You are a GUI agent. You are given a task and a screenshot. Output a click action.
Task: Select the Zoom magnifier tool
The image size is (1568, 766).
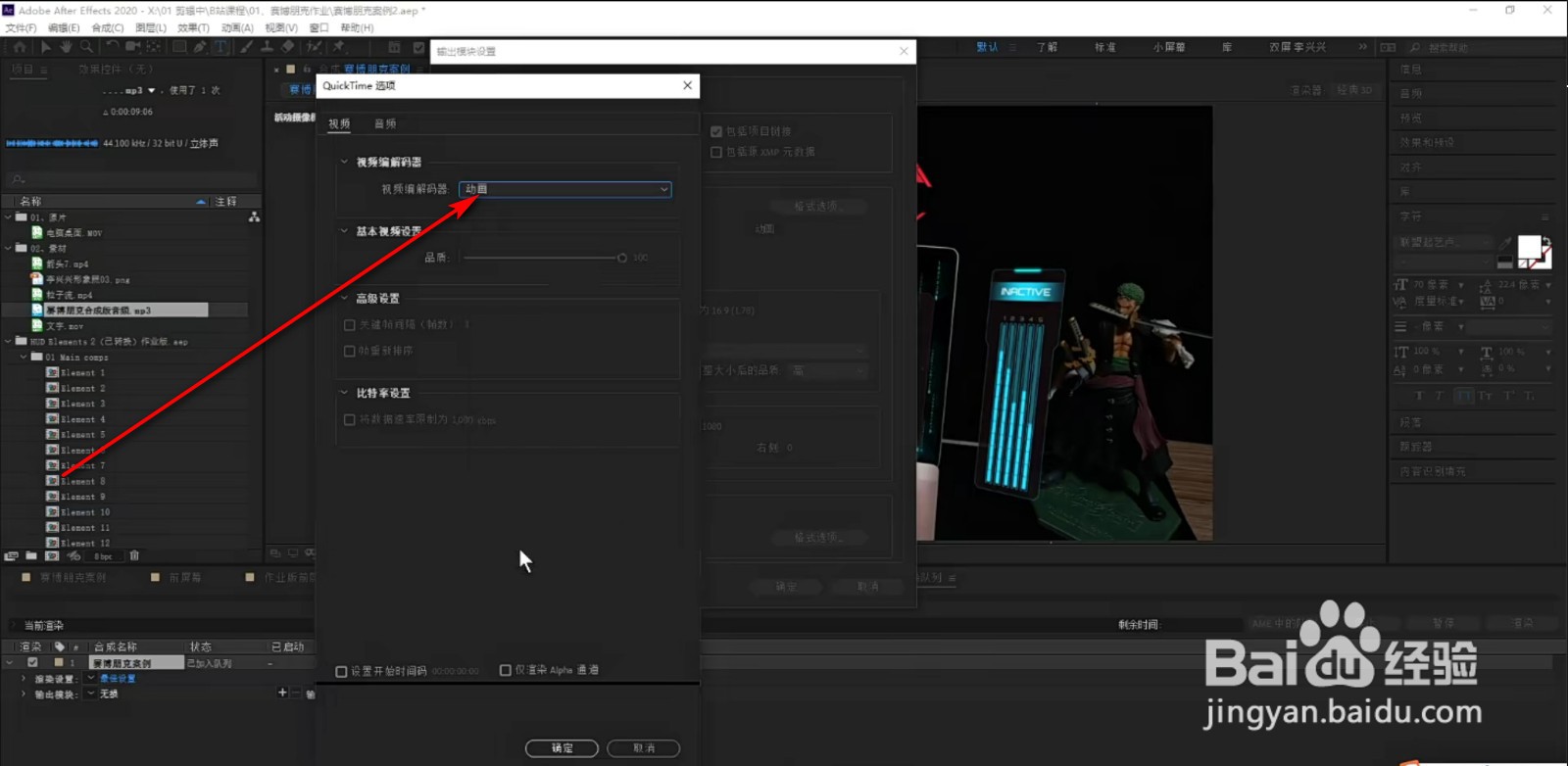point(86,47)
